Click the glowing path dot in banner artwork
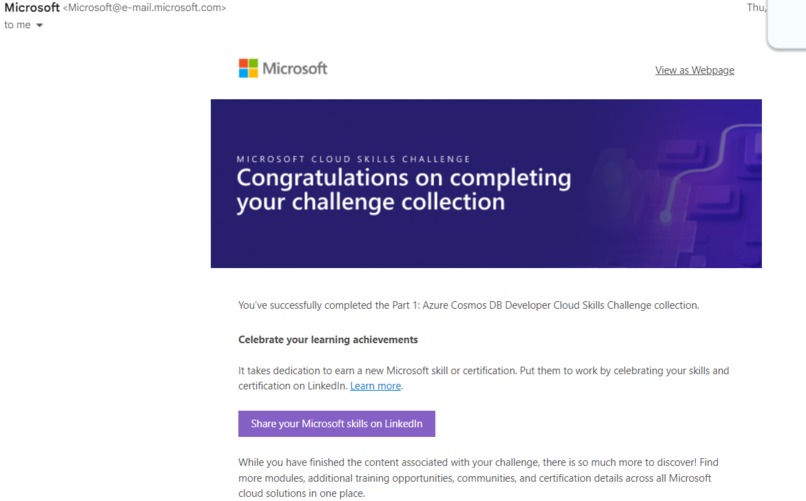The height and width of the screenshot is (501, 806). [x=666, y=216]
